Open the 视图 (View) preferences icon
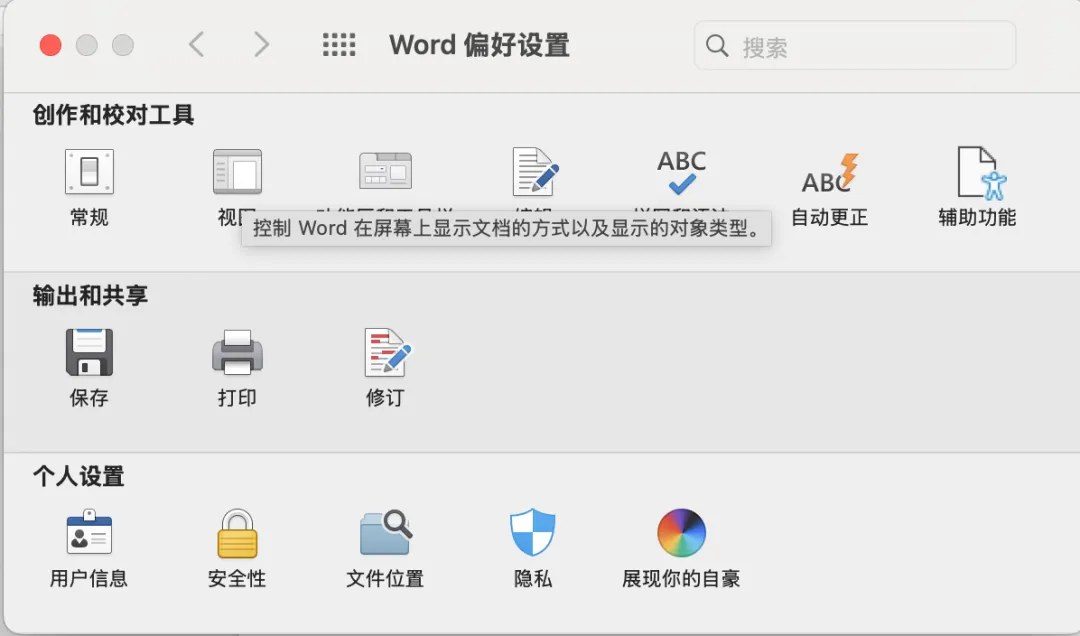The height and width of the screenshot is (636, 1080). coord(237,172)
